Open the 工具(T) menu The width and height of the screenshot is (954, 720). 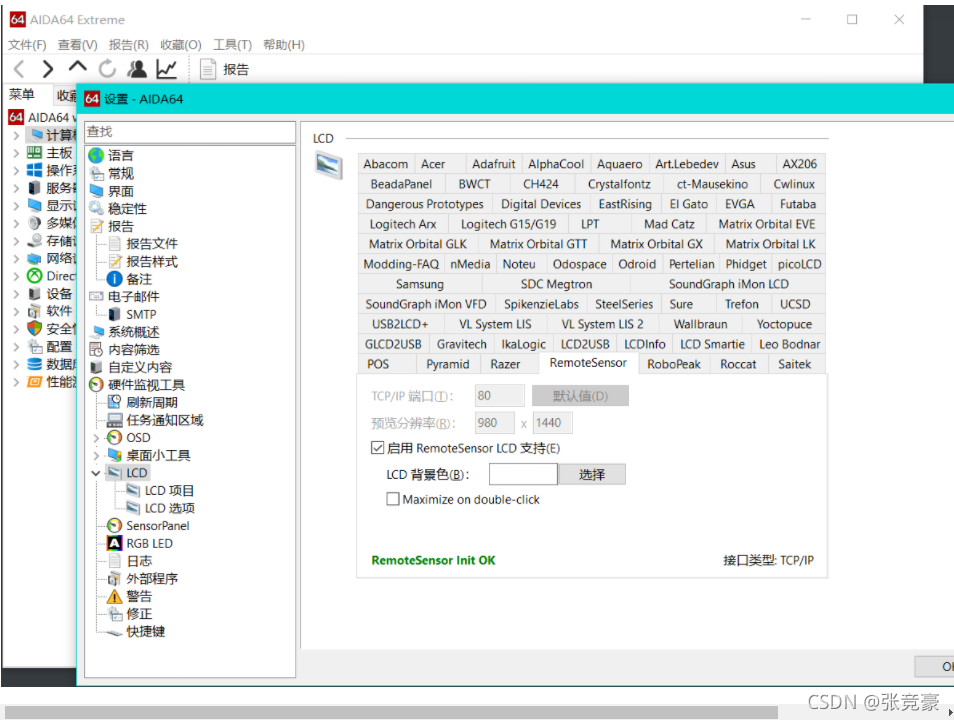click(232, 44)
